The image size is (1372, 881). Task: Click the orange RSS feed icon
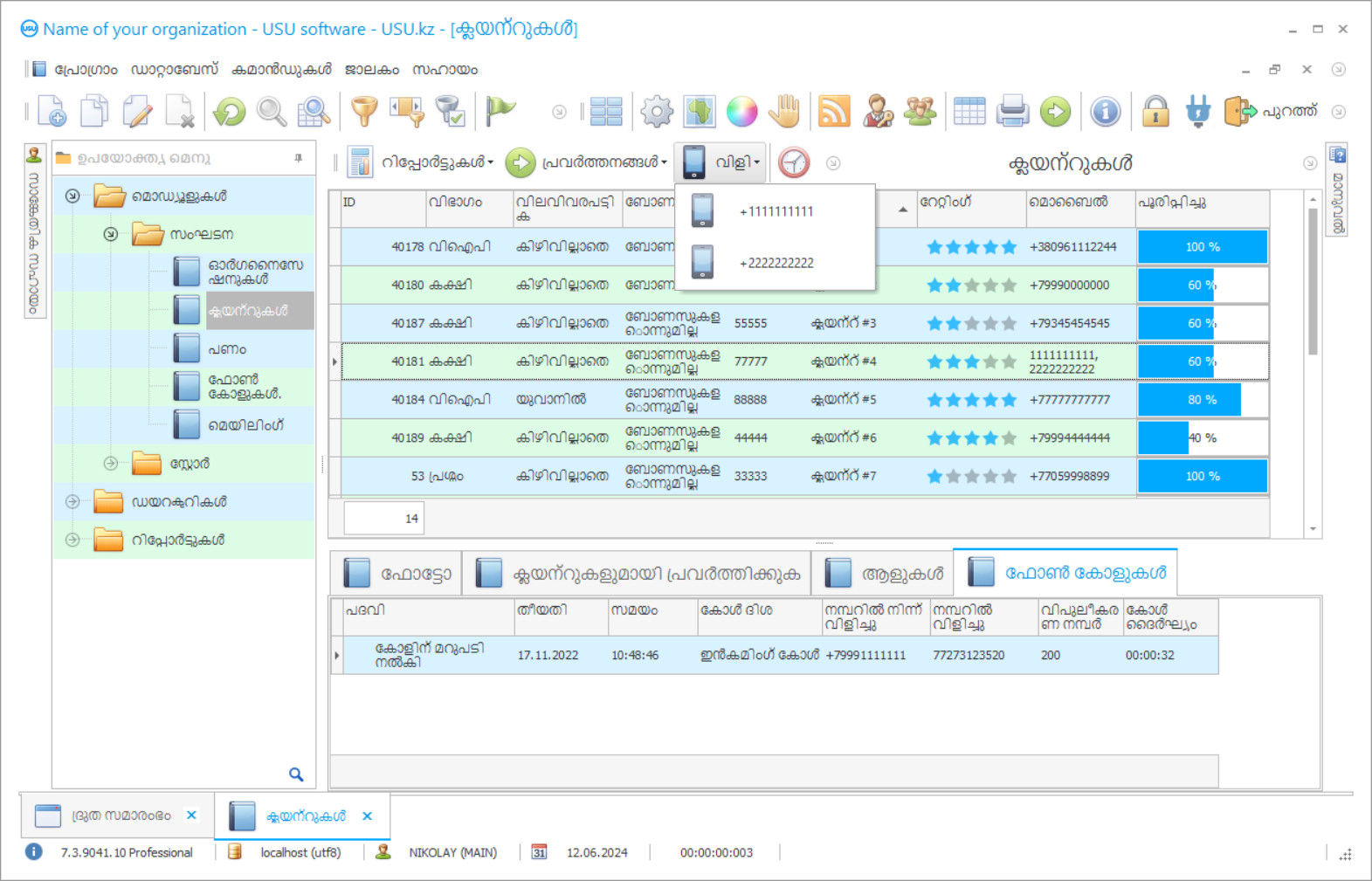click(x=834, y=112)
